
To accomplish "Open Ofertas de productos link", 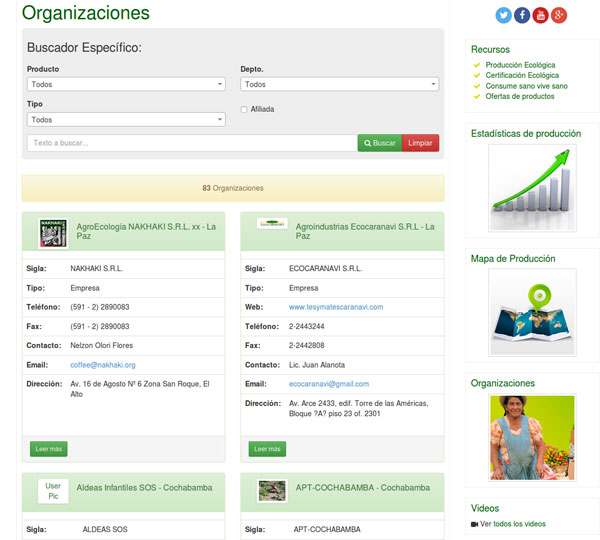I will click(520, 96).
